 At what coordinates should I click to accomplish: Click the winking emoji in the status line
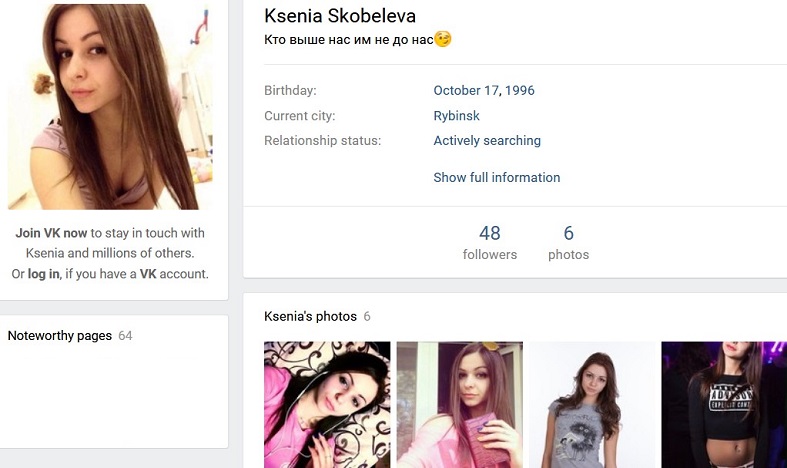coord(443,39)
